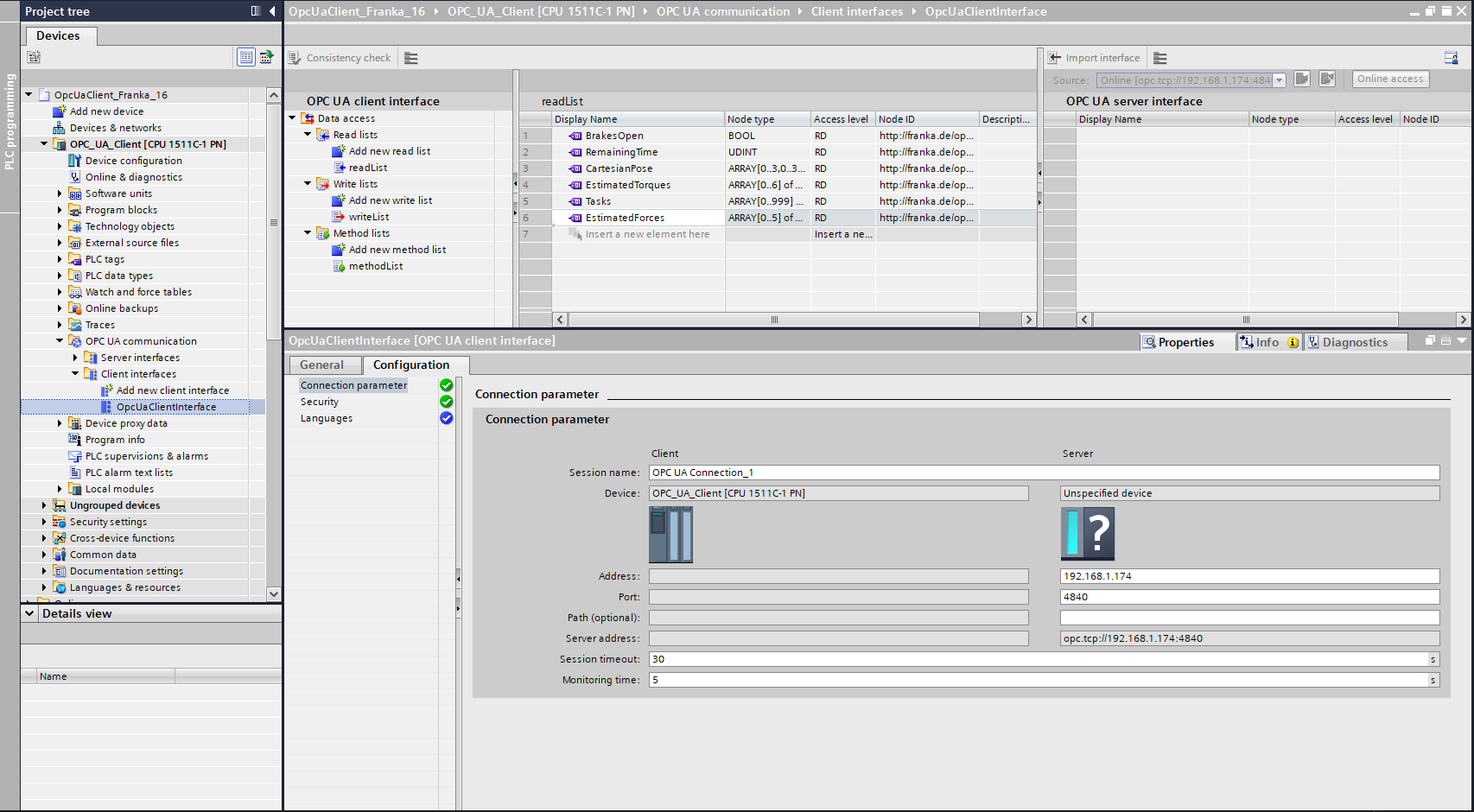Switch to the General tab
1474x812 pixels.
click(x=324, y=365)
